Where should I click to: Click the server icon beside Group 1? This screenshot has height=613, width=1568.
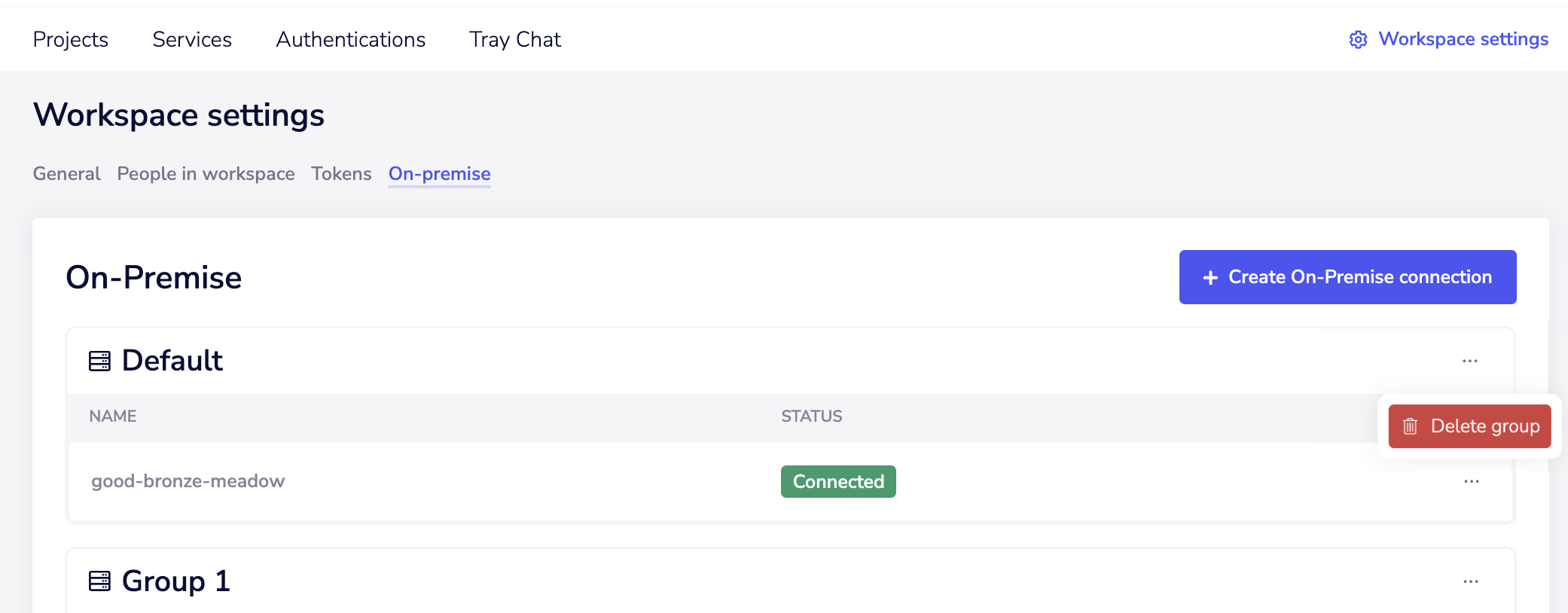click(x=99, y=581)
